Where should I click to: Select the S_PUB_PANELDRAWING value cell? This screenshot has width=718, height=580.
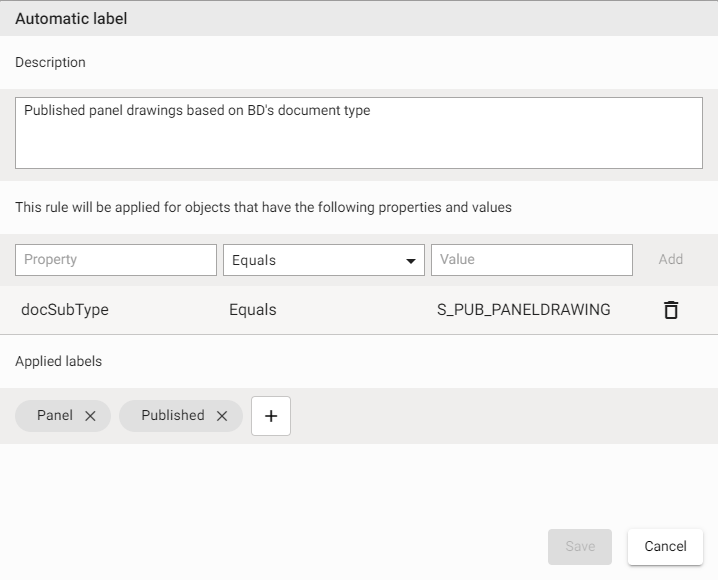523,310
